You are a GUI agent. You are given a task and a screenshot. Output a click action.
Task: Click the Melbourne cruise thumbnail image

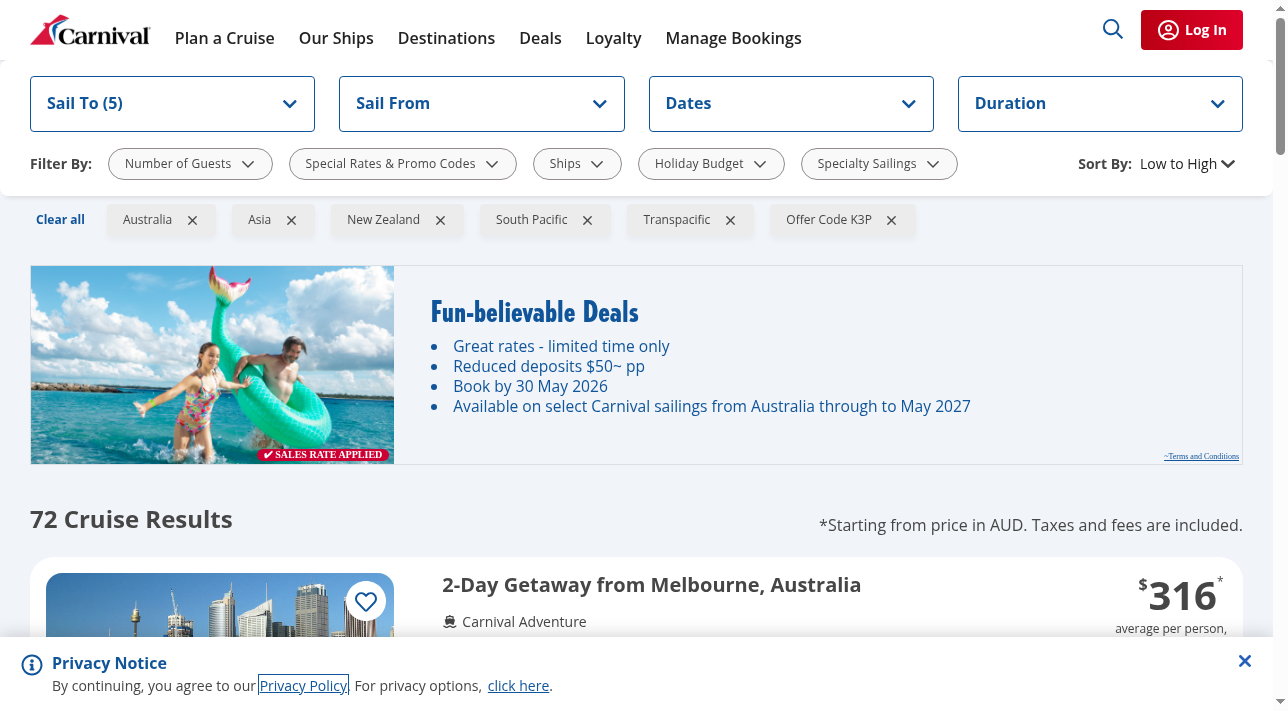pyautogui.click(x=220, y=605)
